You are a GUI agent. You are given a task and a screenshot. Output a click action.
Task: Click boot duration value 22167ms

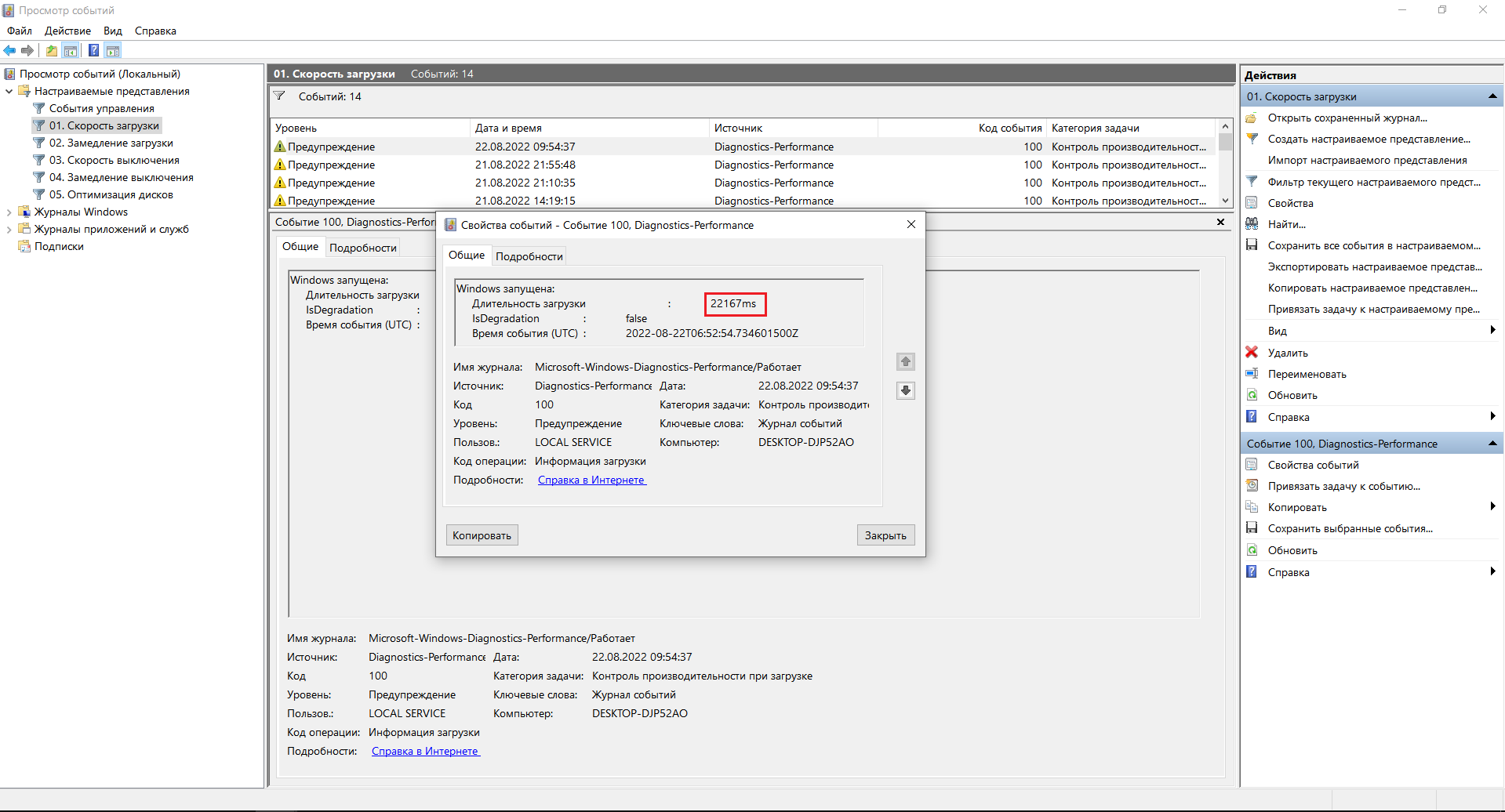734,303
